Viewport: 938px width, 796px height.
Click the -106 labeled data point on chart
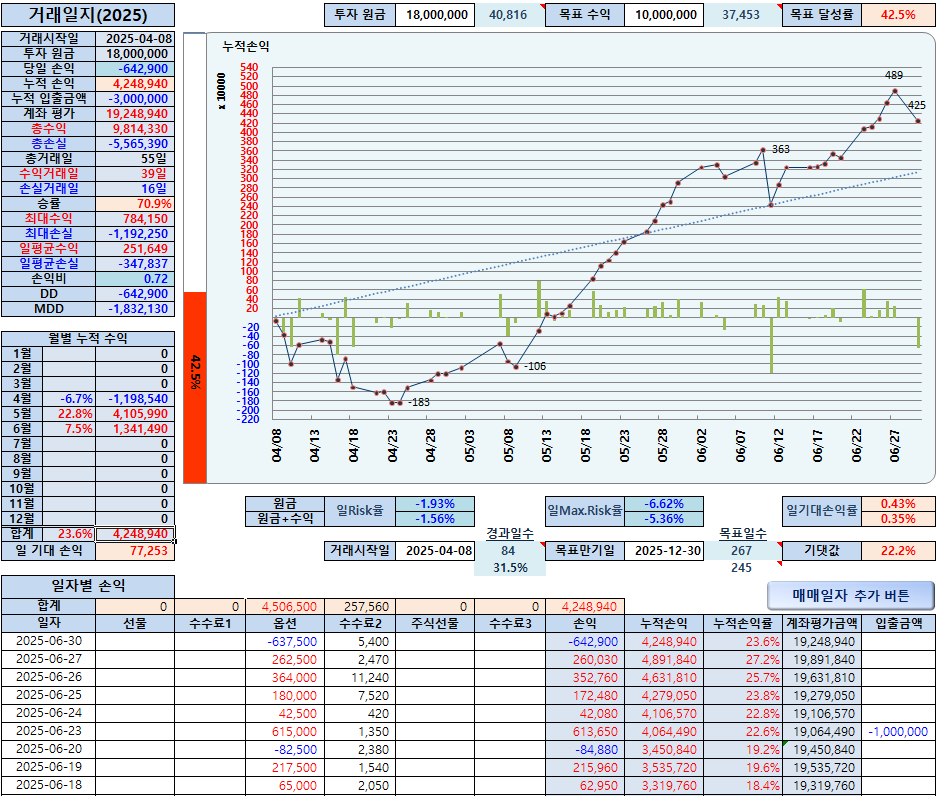pos(516,367)
